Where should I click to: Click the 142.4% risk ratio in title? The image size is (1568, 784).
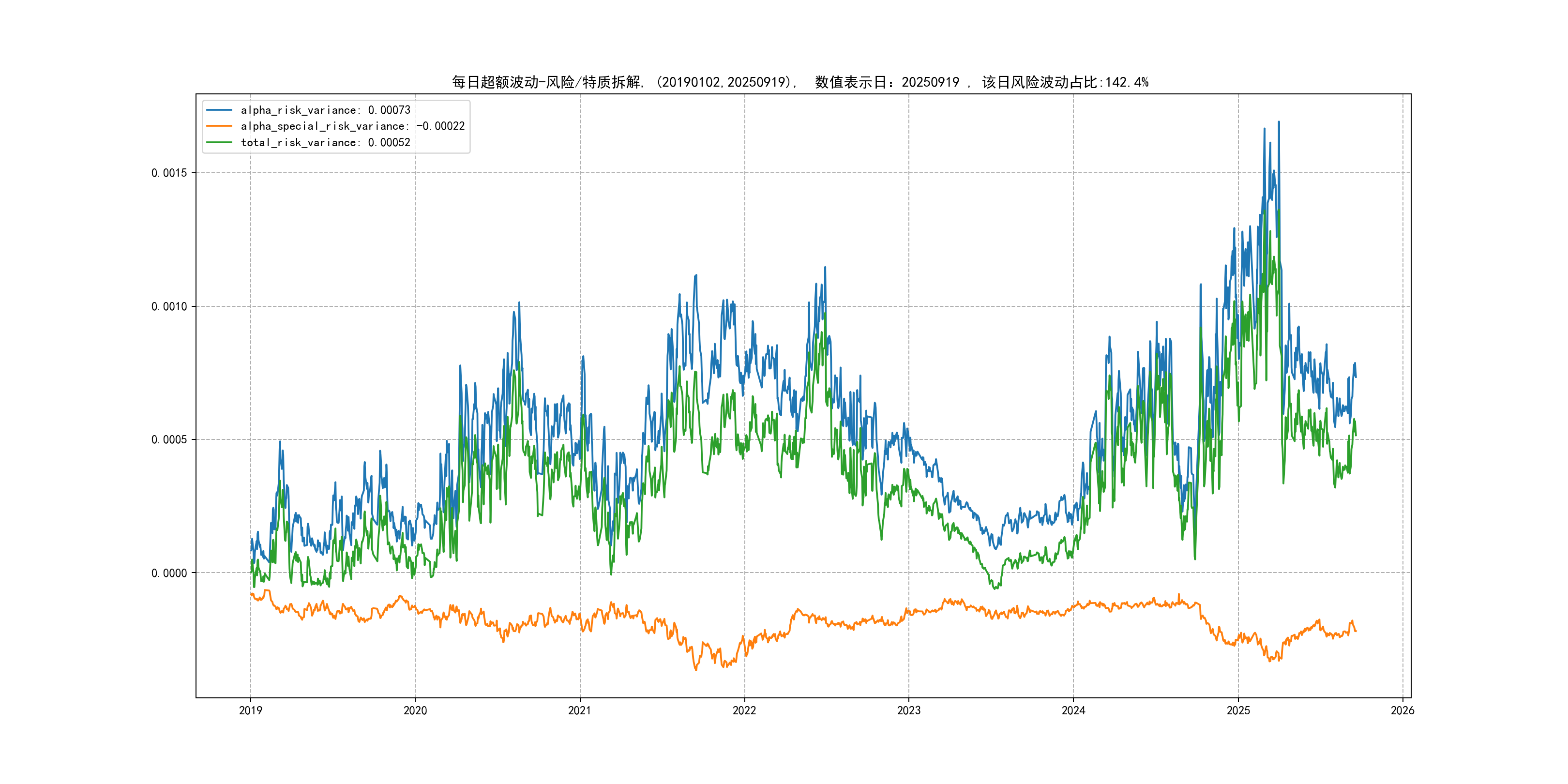coord(1127,82)
